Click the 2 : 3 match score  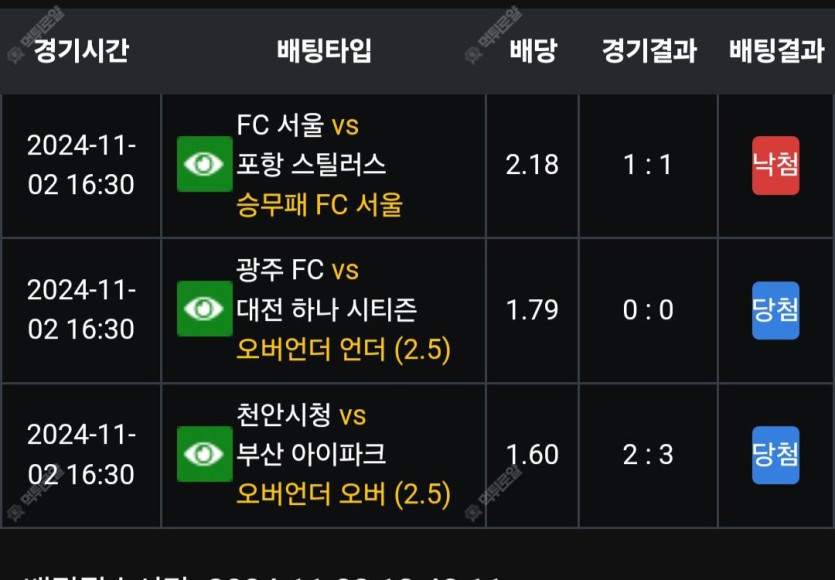(648, 455)
